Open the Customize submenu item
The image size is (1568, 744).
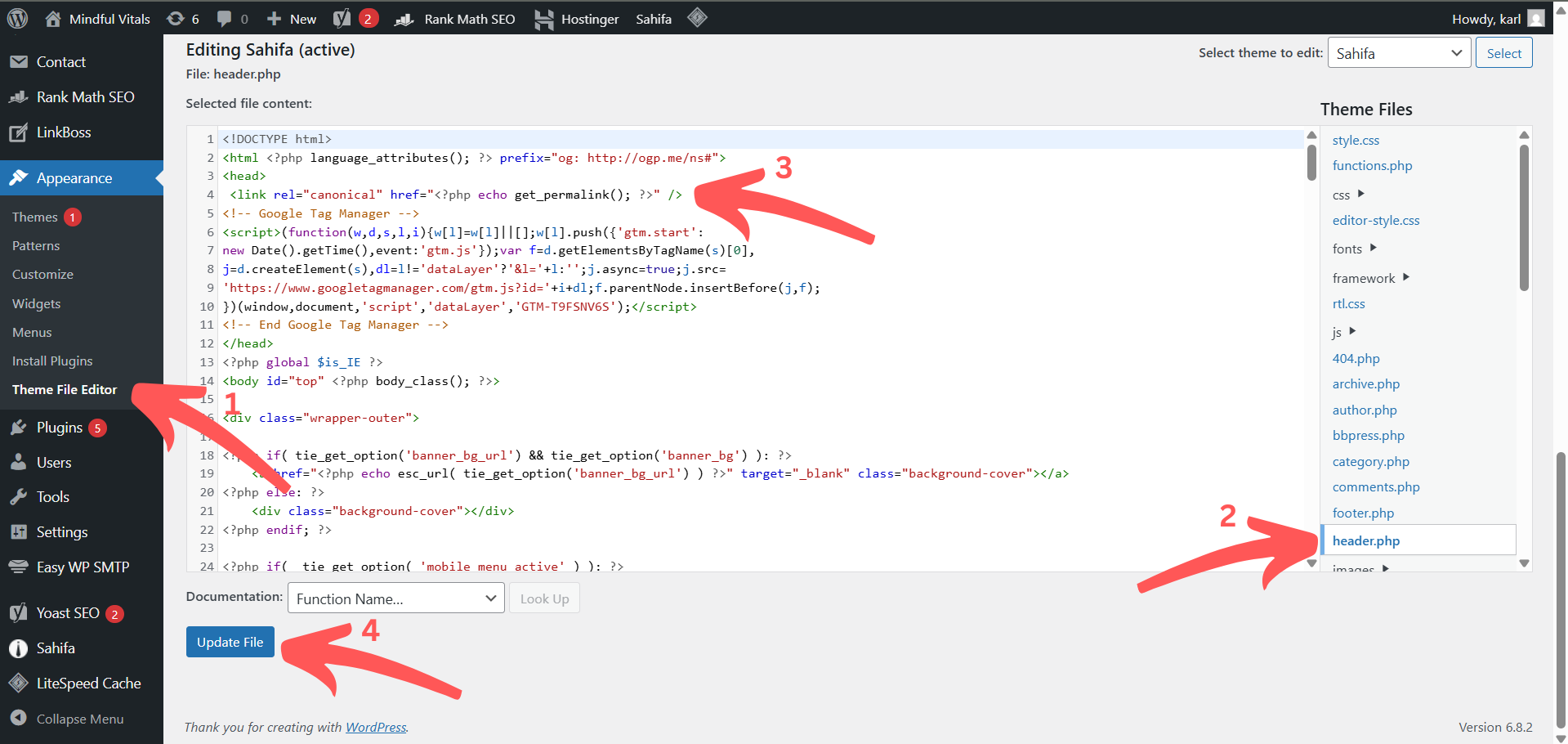pos(42,274)
